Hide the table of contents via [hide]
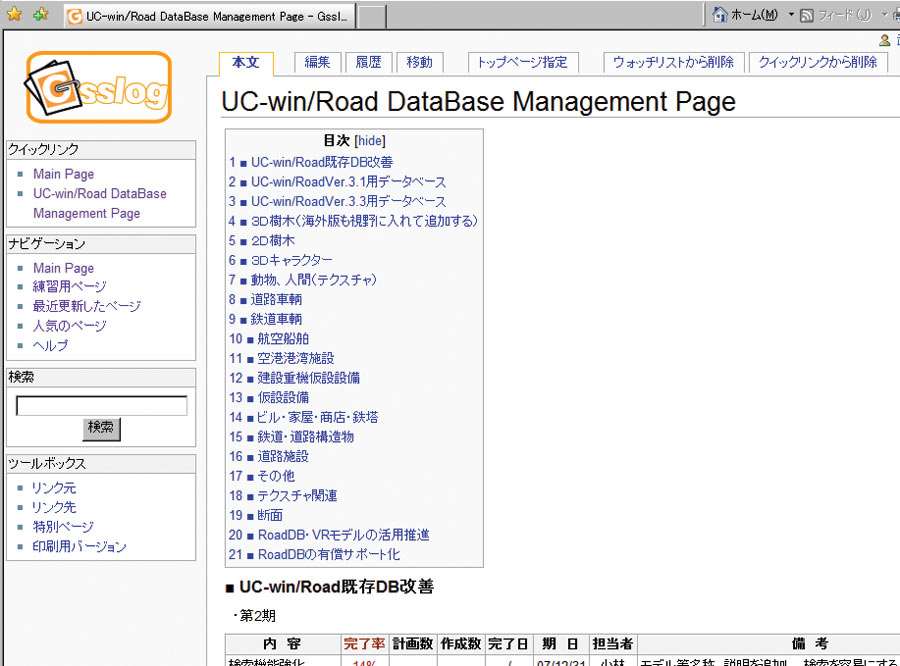The image size is (900, 666). [x=370, y=141]
